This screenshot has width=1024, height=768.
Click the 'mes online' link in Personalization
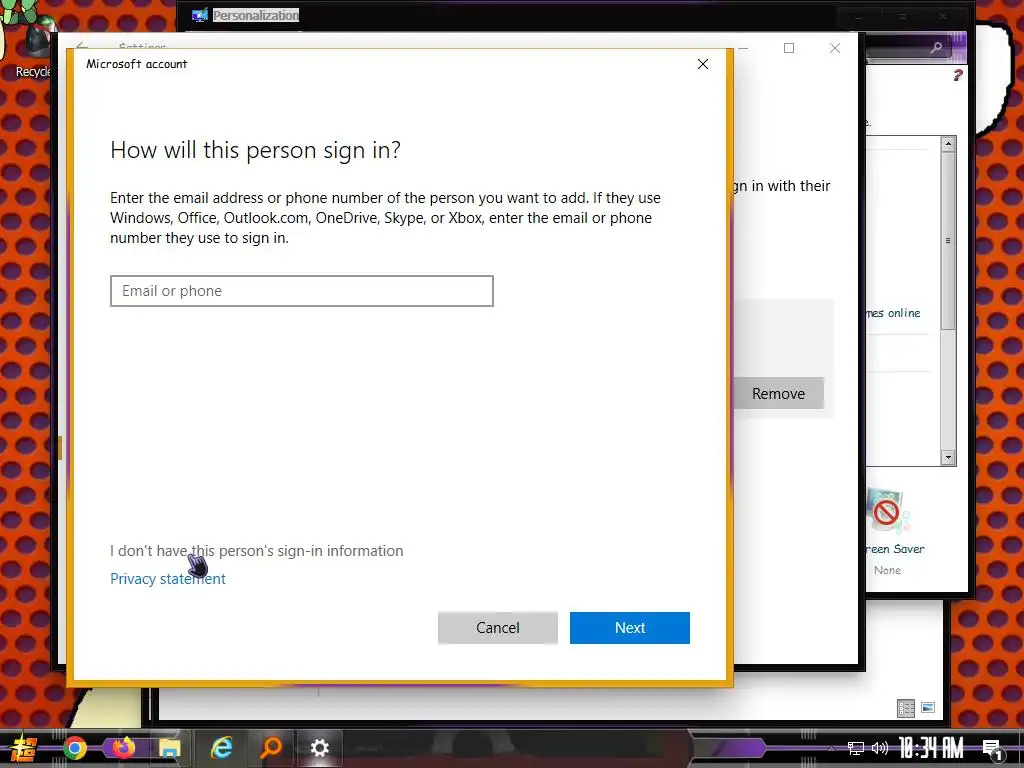click(893, 313)
